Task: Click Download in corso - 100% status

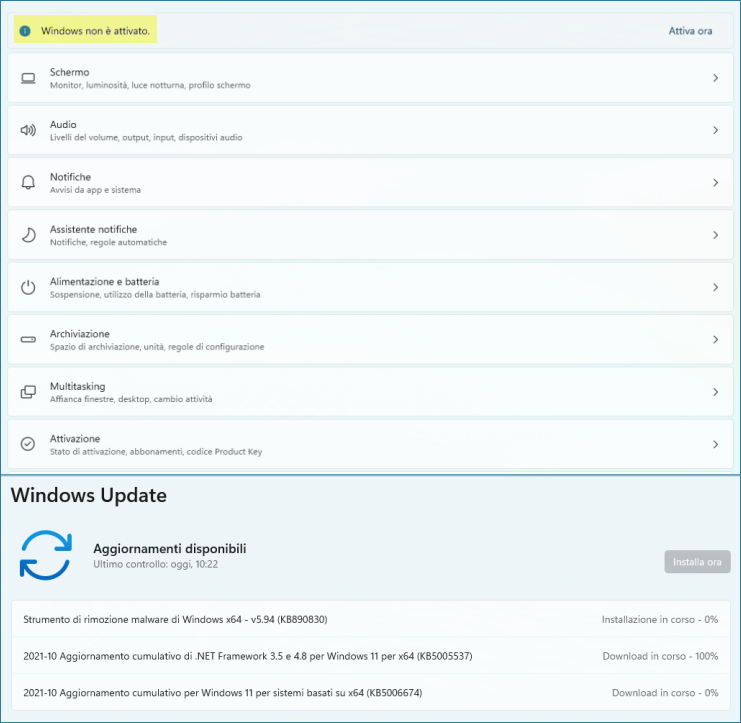Action: (660, 656)
